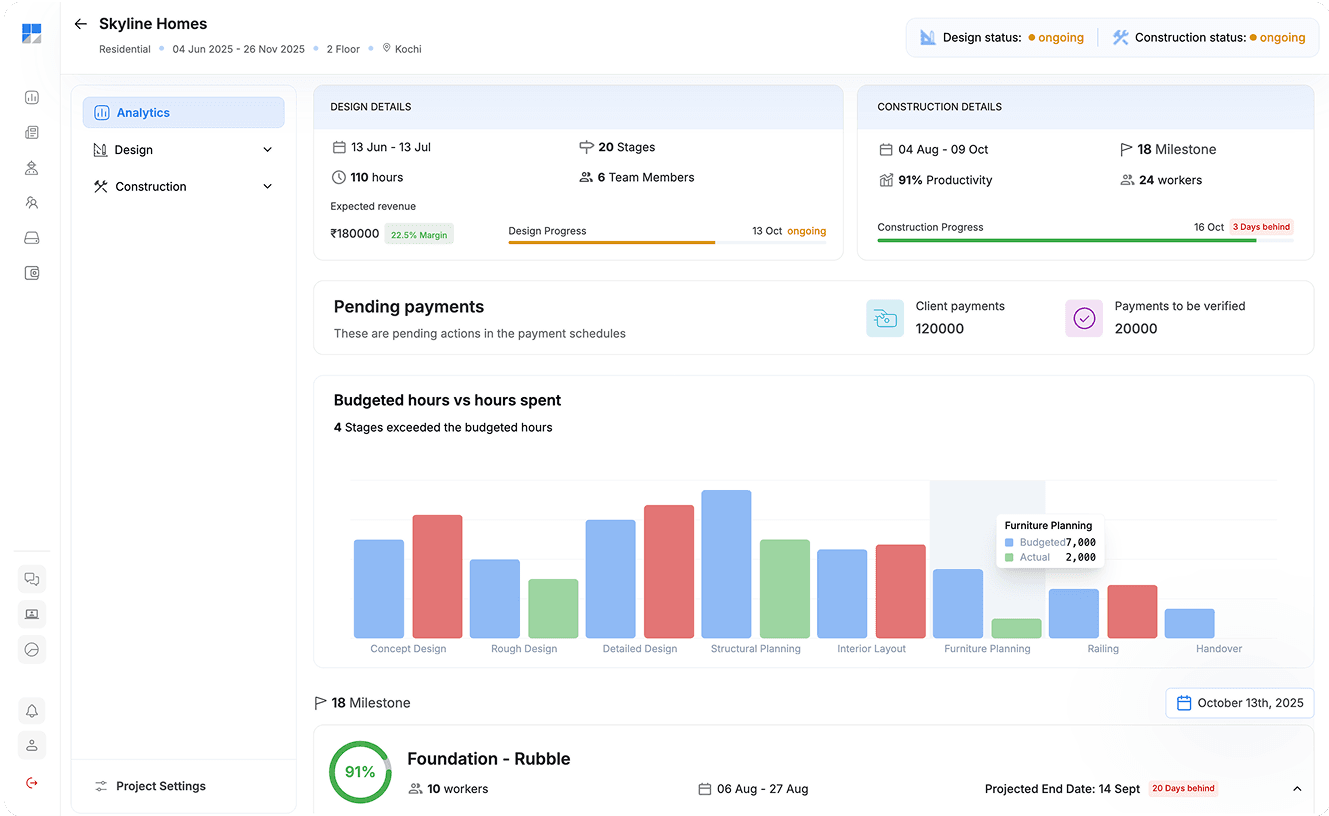This screenshot has height=816, width=1329.
Task: Click the Client payments icon
Action: (x=885, y=318)
